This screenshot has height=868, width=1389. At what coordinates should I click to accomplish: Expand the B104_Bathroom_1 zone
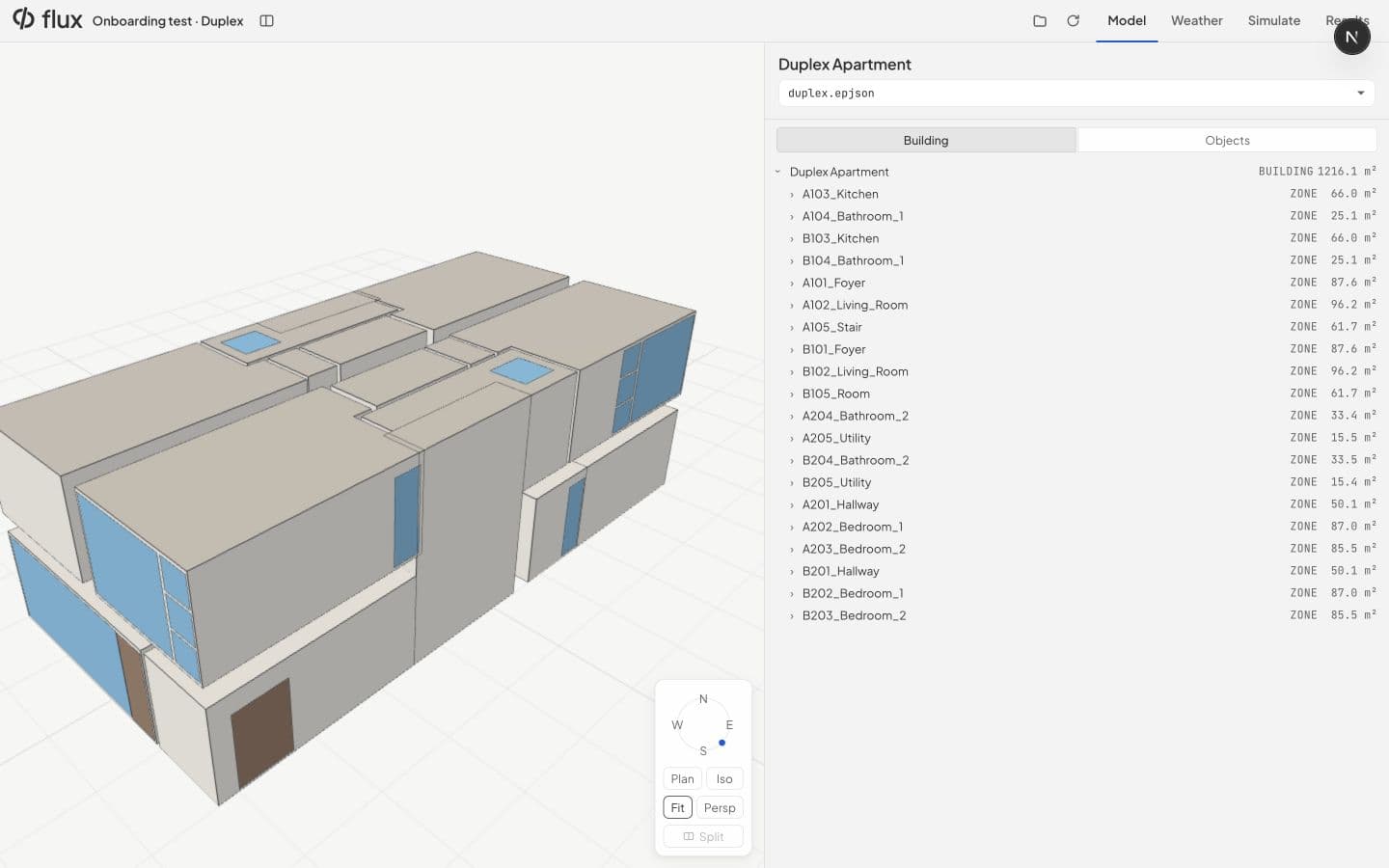(792, 260)
